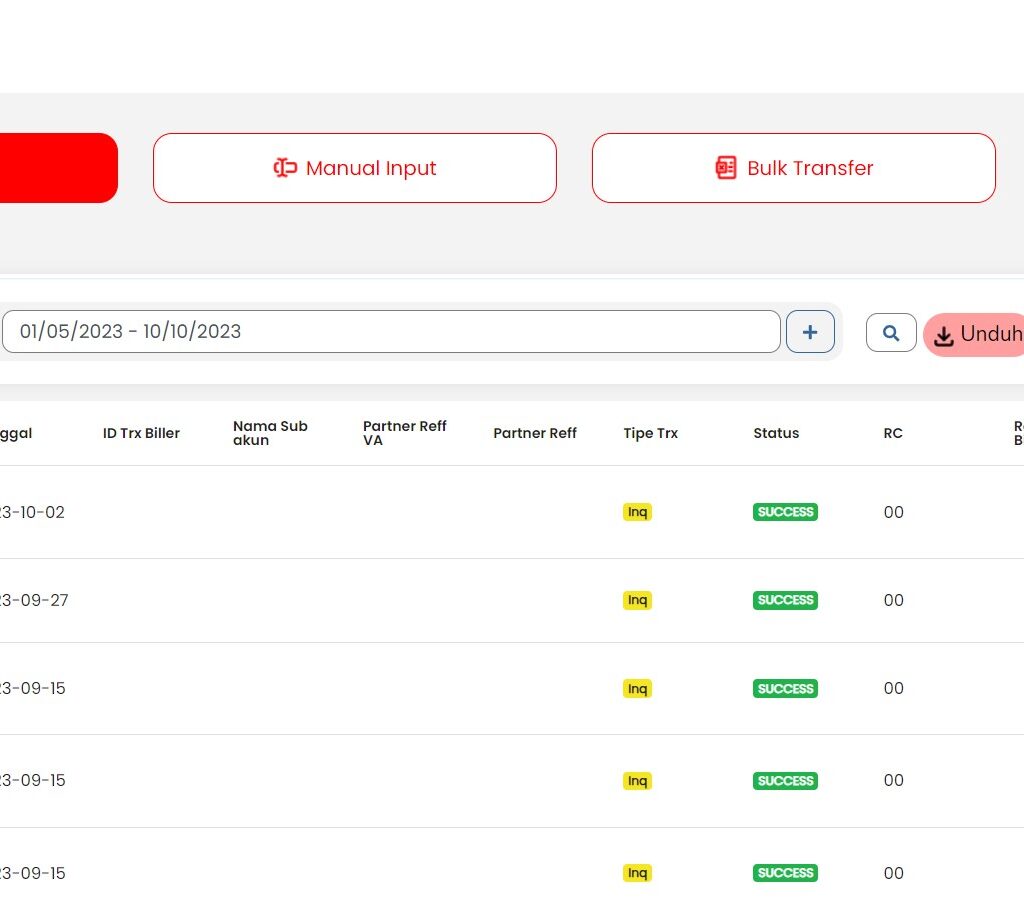Click the Unduh download button
1024x910 pixels.
tap(975, 335)
